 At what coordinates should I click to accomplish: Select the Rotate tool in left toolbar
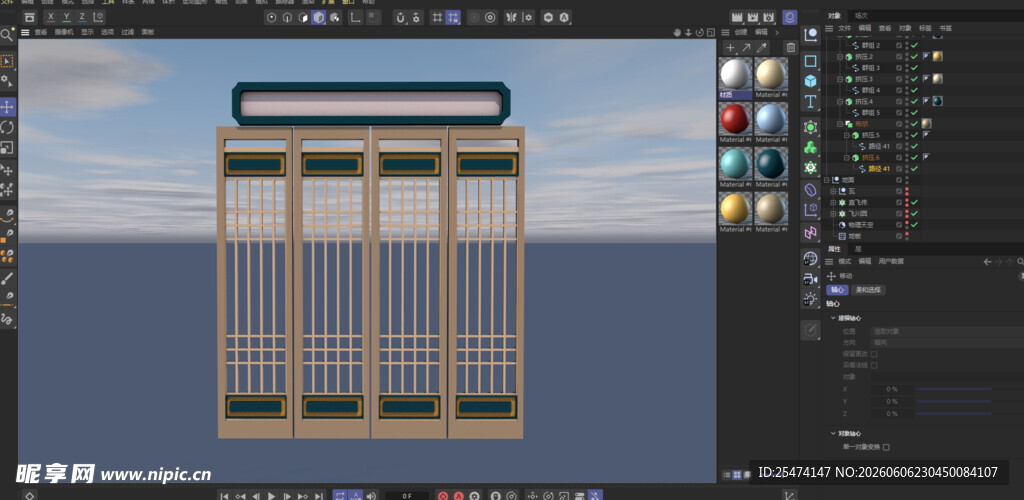7,127
